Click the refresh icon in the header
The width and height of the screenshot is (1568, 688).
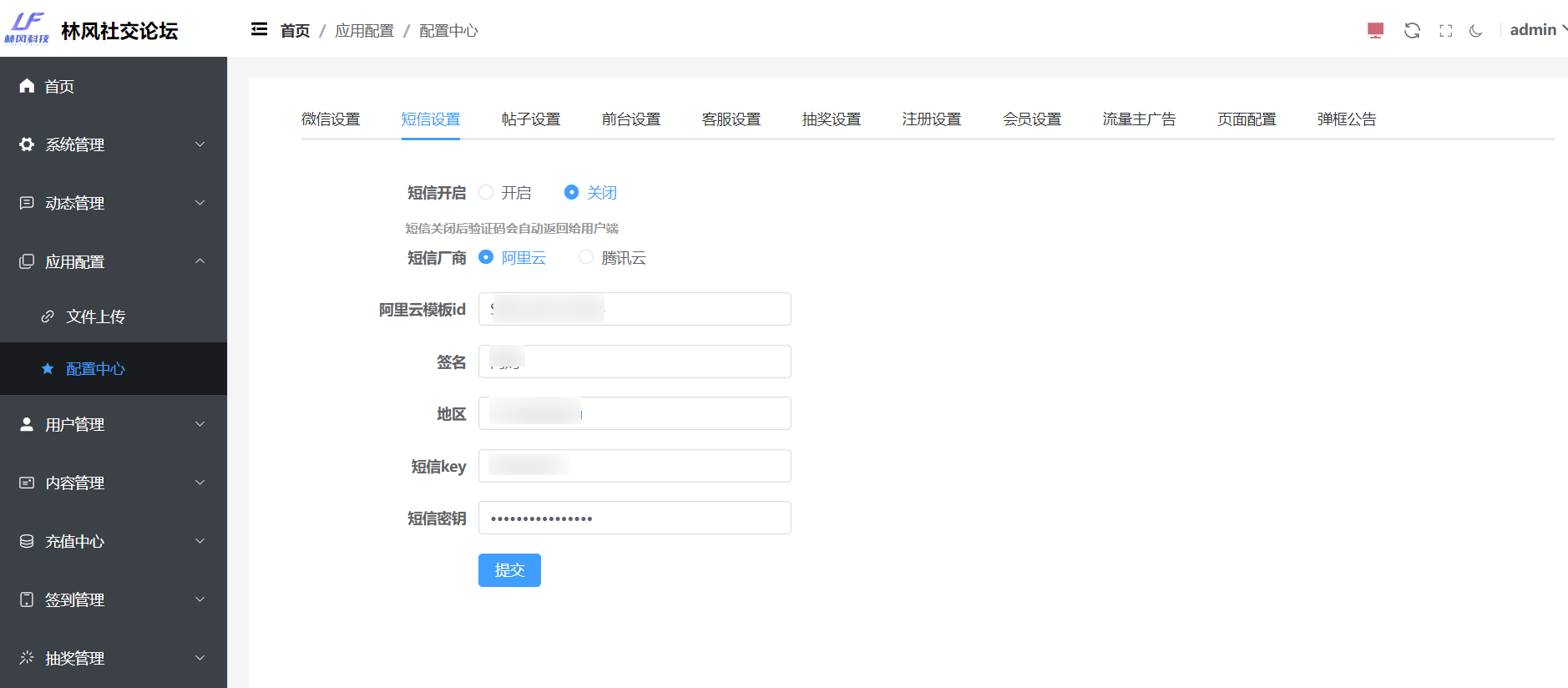[x=1412, y=31]
